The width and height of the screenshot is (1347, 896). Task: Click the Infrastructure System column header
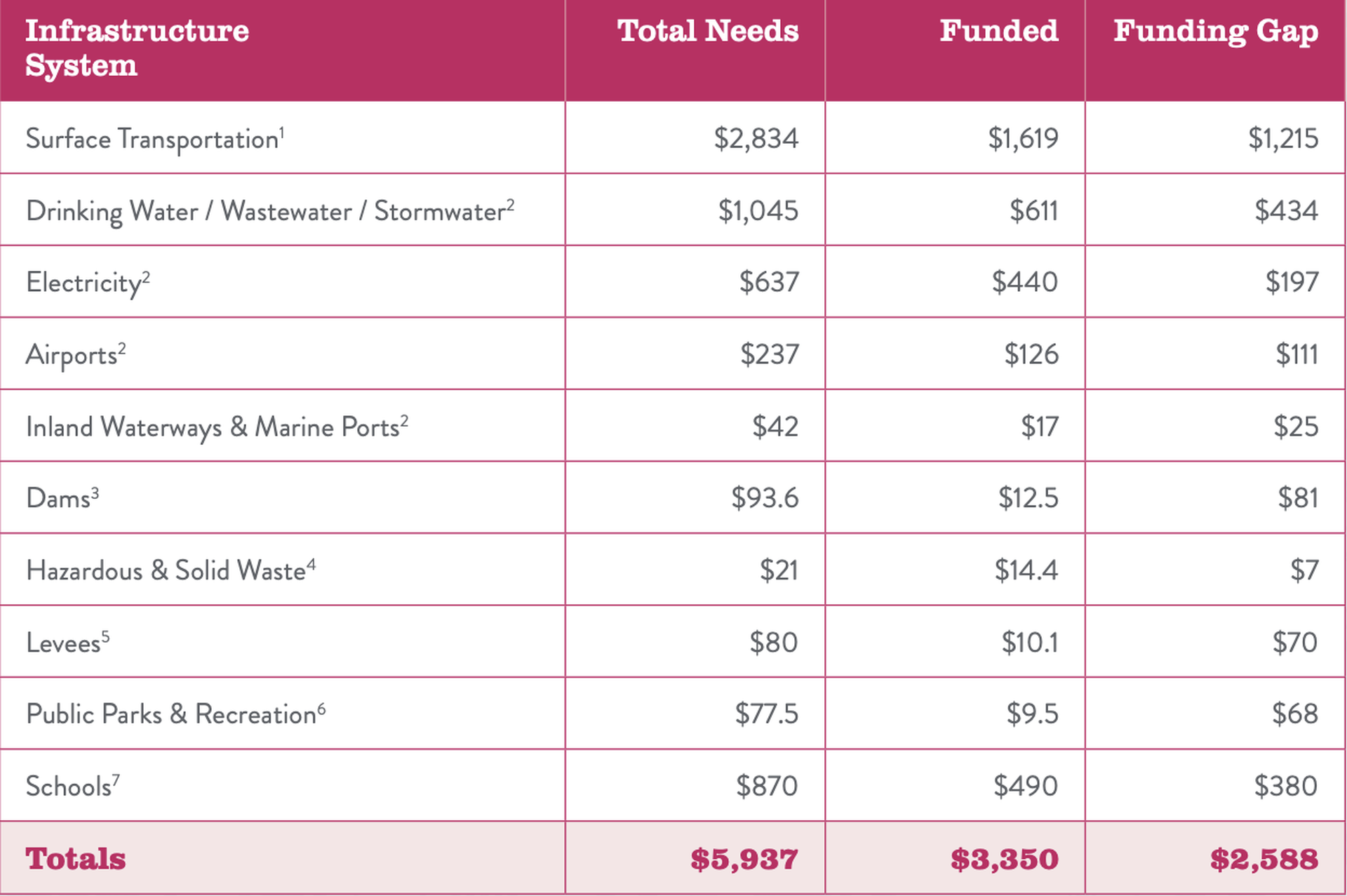pos(137,48)
